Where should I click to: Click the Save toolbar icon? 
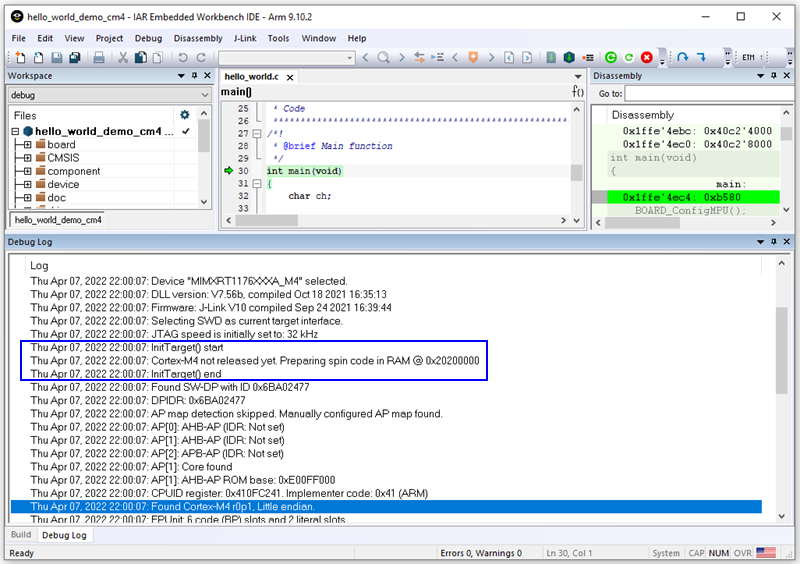57,57
